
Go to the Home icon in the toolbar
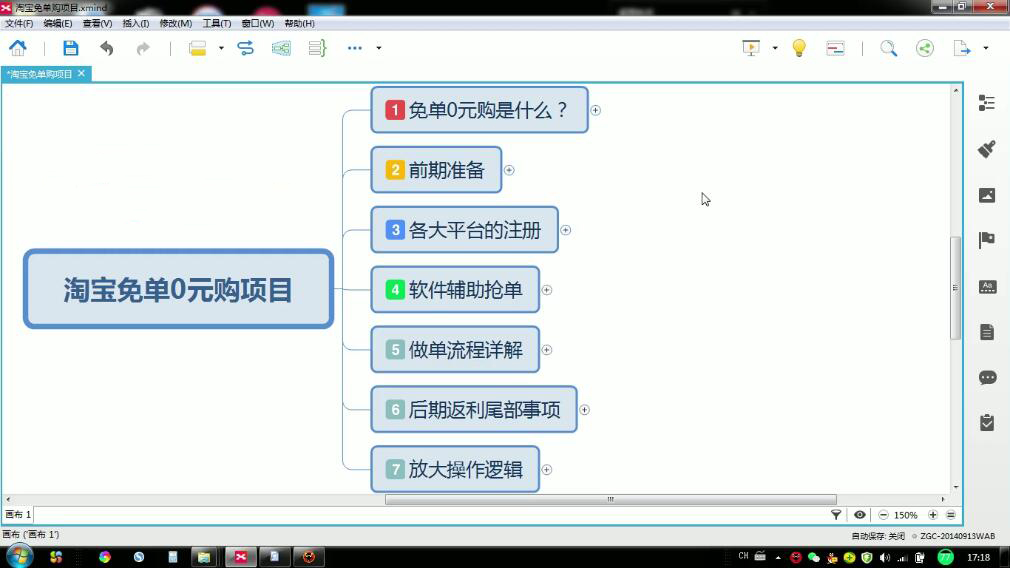tap(18, 48)
